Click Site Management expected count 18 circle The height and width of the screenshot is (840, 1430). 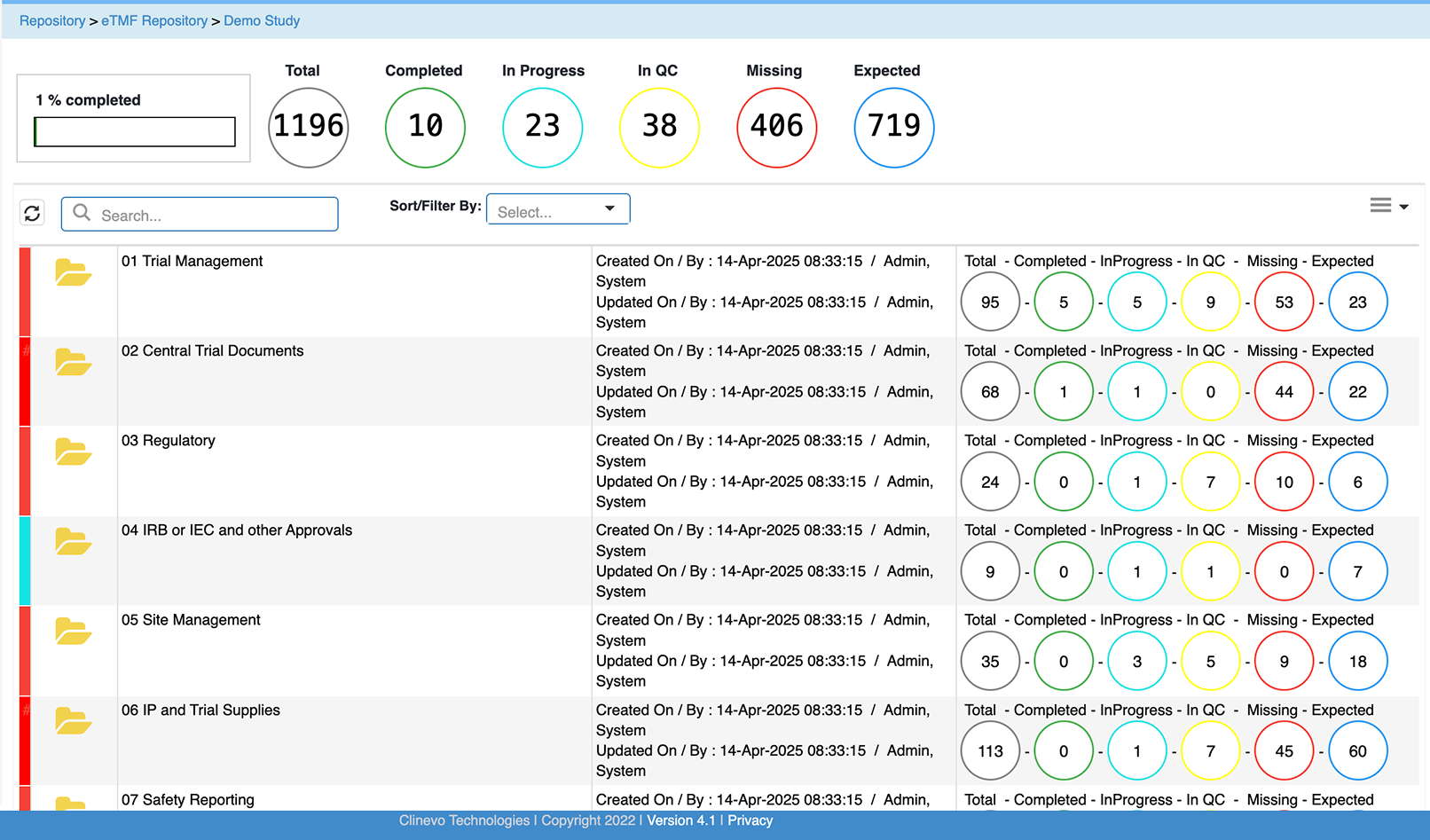[x=1358, y=662]
